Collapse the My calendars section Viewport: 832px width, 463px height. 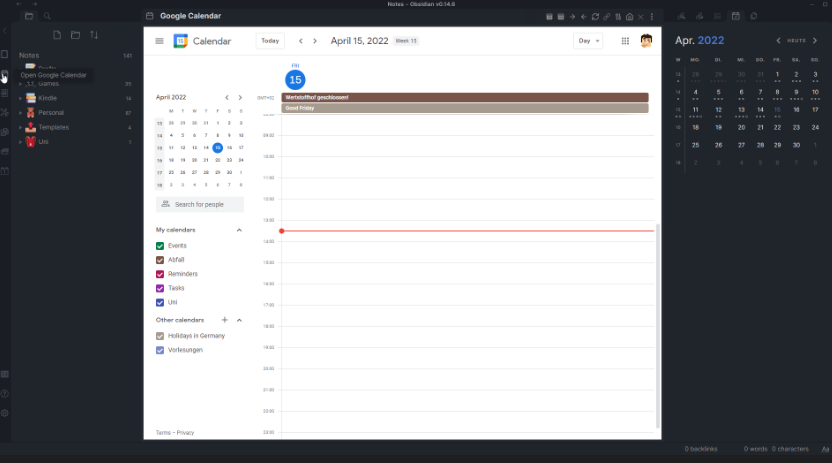(239, 230)
